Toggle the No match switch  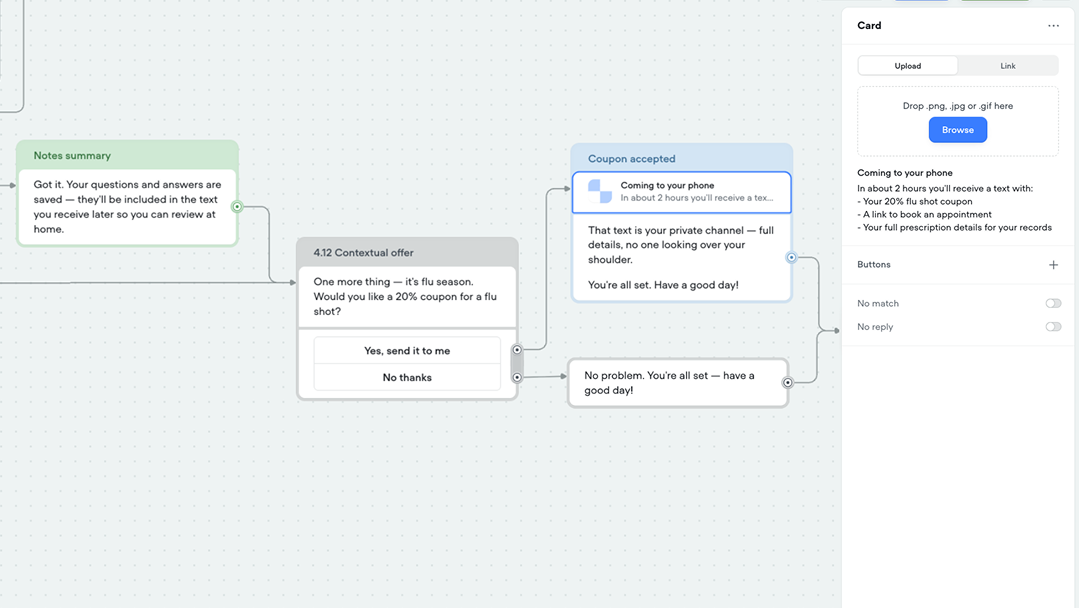[x=1053, y=303]
